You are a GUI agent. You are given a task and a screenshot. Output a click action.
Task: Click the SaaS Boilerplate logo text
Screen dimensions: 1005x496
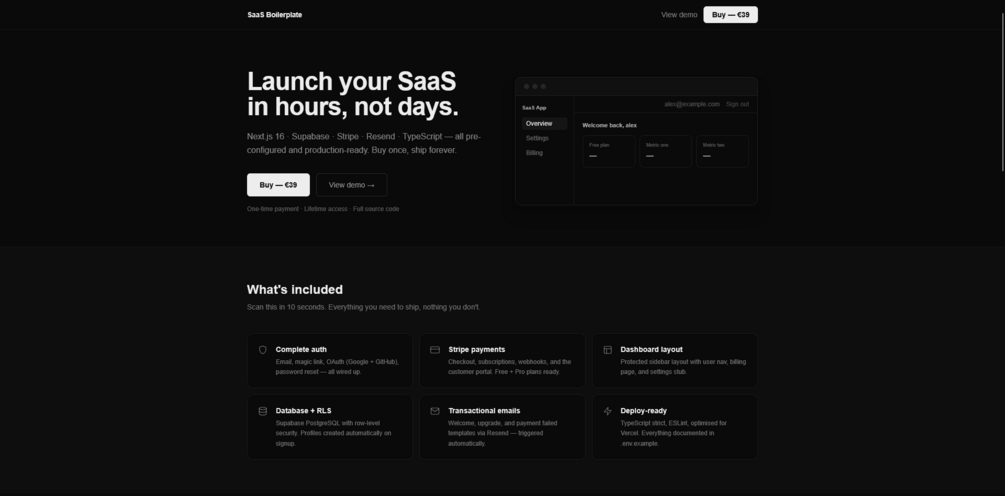tap(274, 15)
